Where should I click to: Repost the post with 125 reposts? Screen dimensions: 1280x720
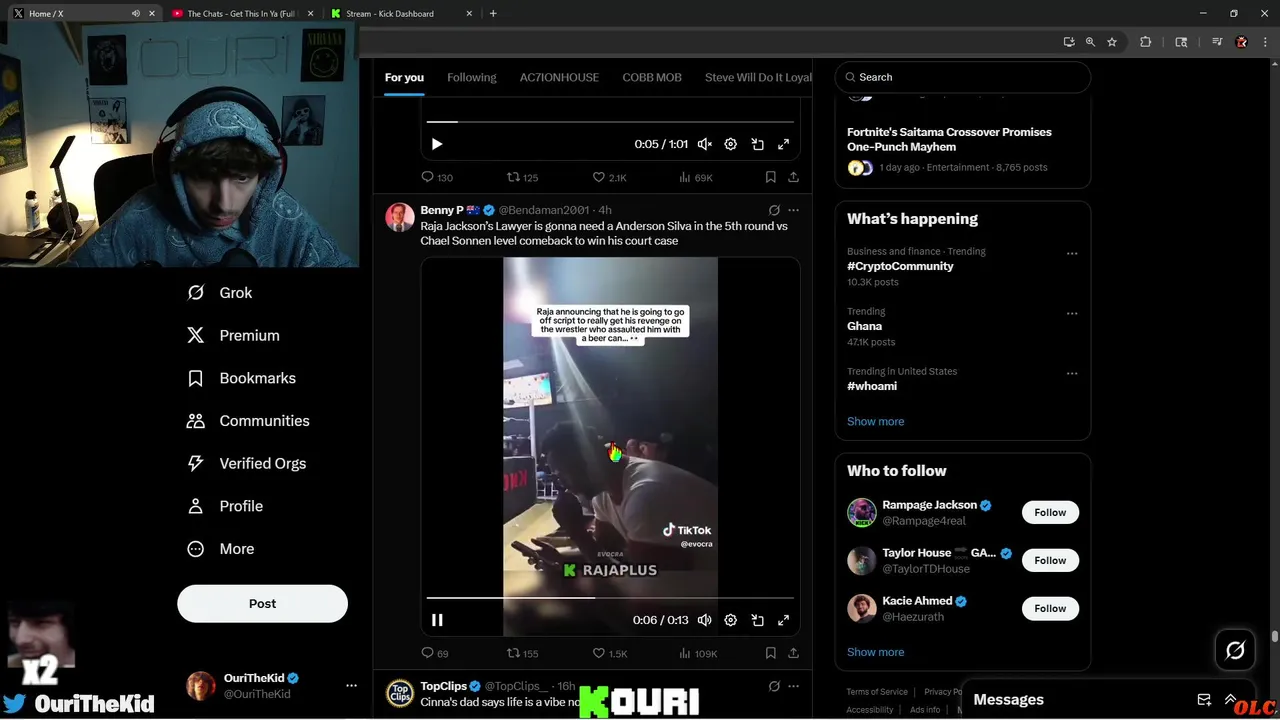click(522, 177)
